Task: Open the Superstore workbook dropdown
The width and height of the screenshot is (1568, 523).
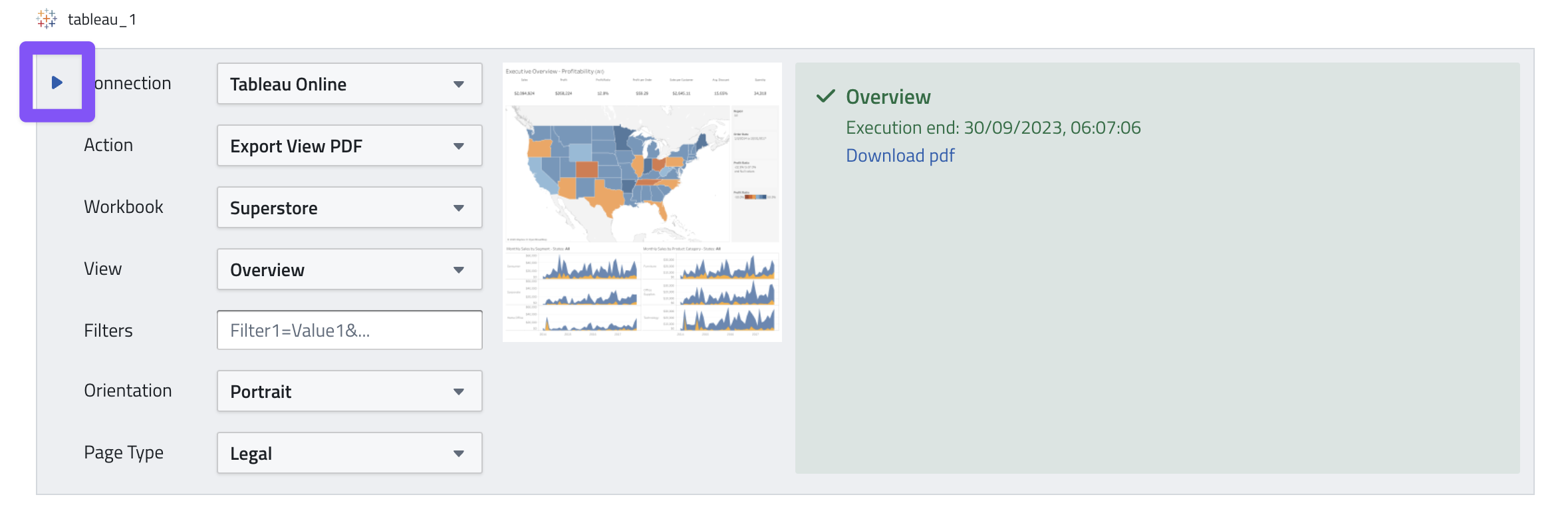Action: [x=349, y=208]
